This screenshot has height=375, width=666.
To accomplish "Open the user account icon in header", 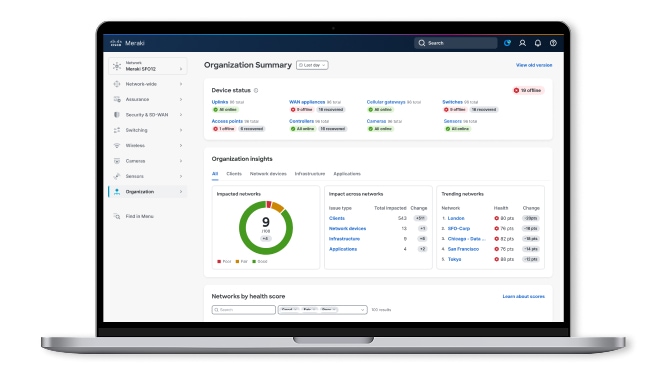I will 522,43.
